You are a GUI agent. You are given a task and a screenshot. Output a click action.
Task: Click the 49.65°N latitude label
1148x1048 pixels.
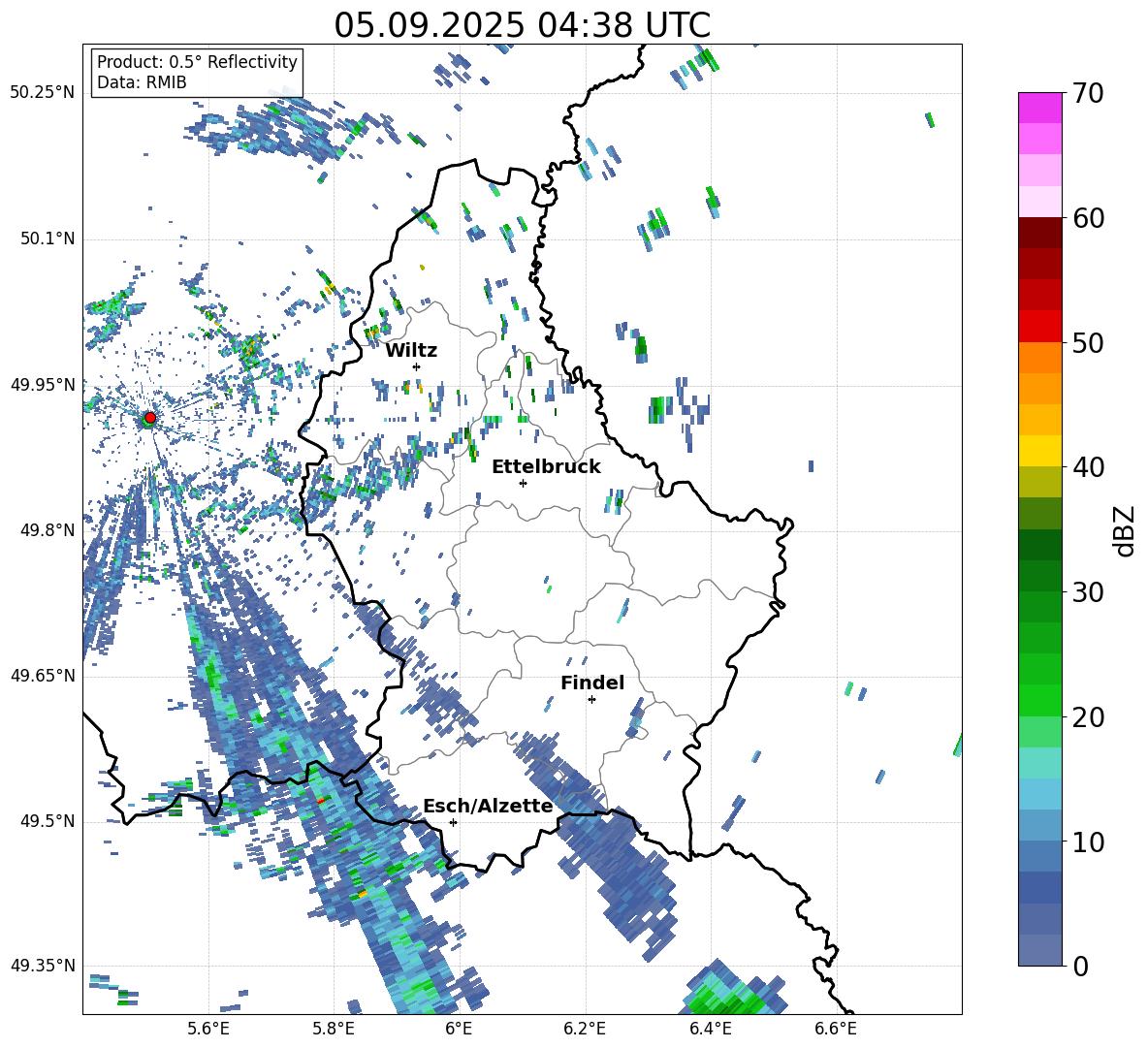coord(43,676)
